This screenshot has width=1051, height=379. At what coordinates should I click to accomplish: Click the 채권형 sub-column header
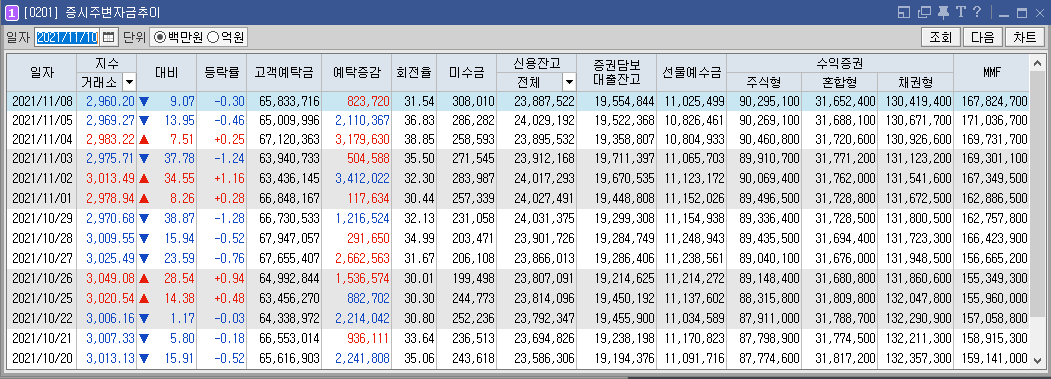[x=915, y=83]
